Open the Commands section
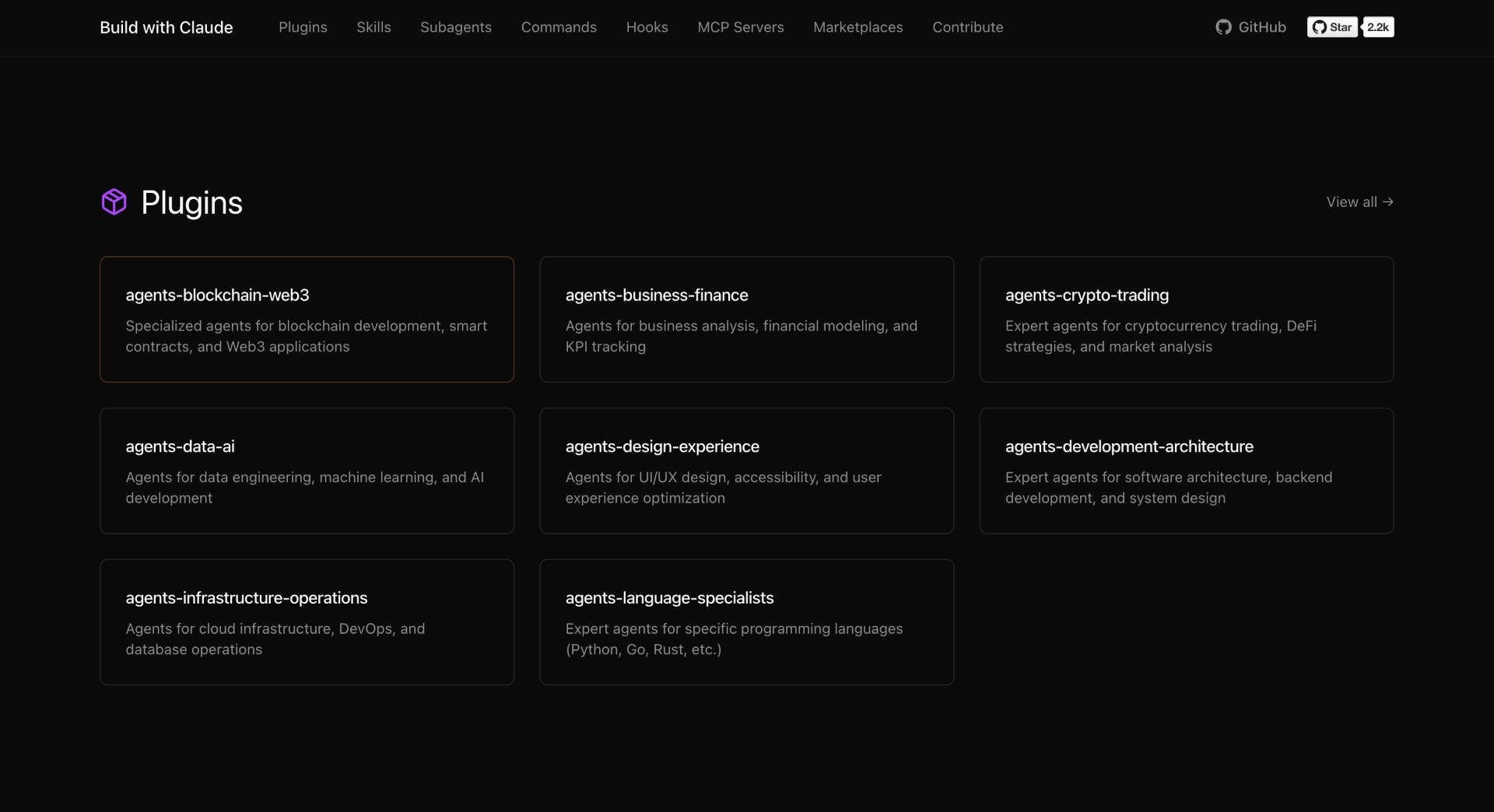 [559, 27]
